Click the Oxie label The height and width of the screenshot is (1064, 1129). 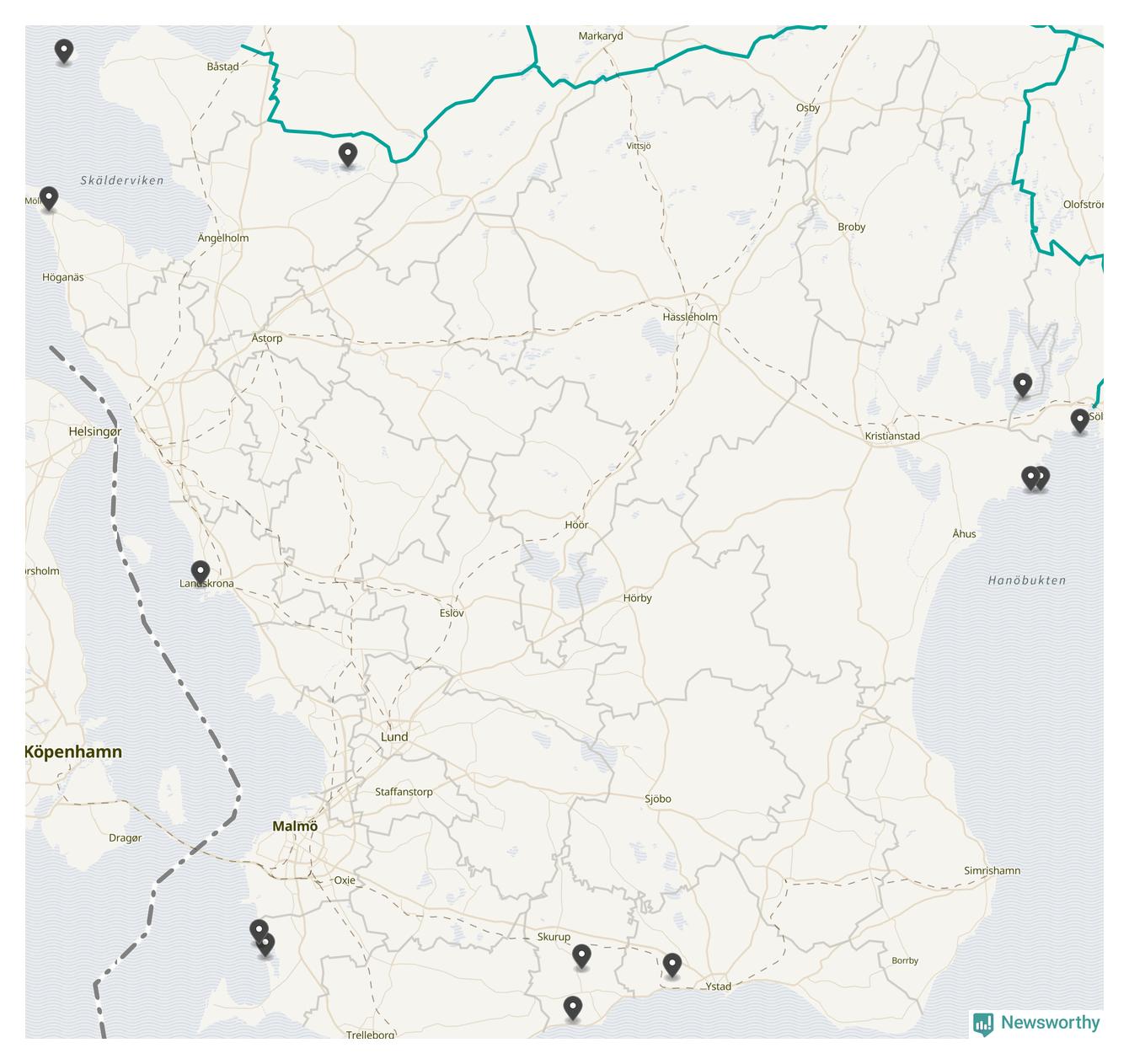point(345,880)
